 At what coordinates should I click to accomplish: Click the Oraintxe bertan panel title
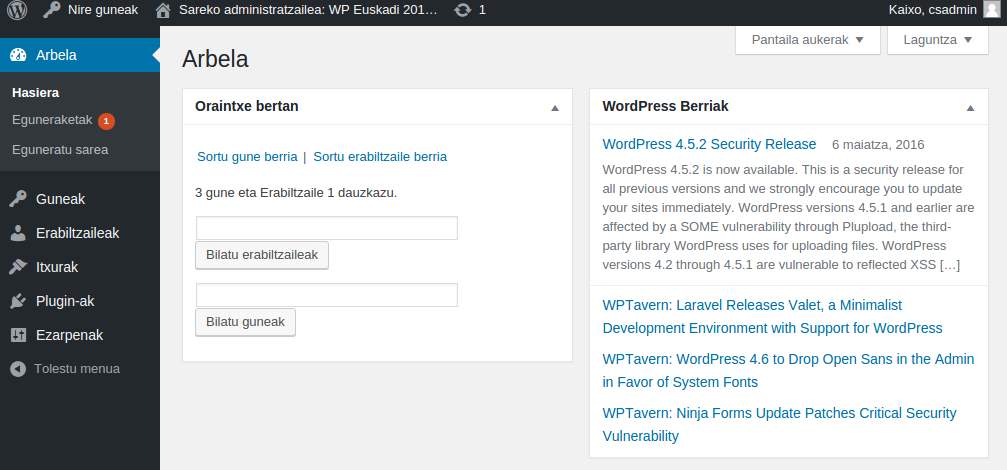pyautogui.click(x=247, y=107)
